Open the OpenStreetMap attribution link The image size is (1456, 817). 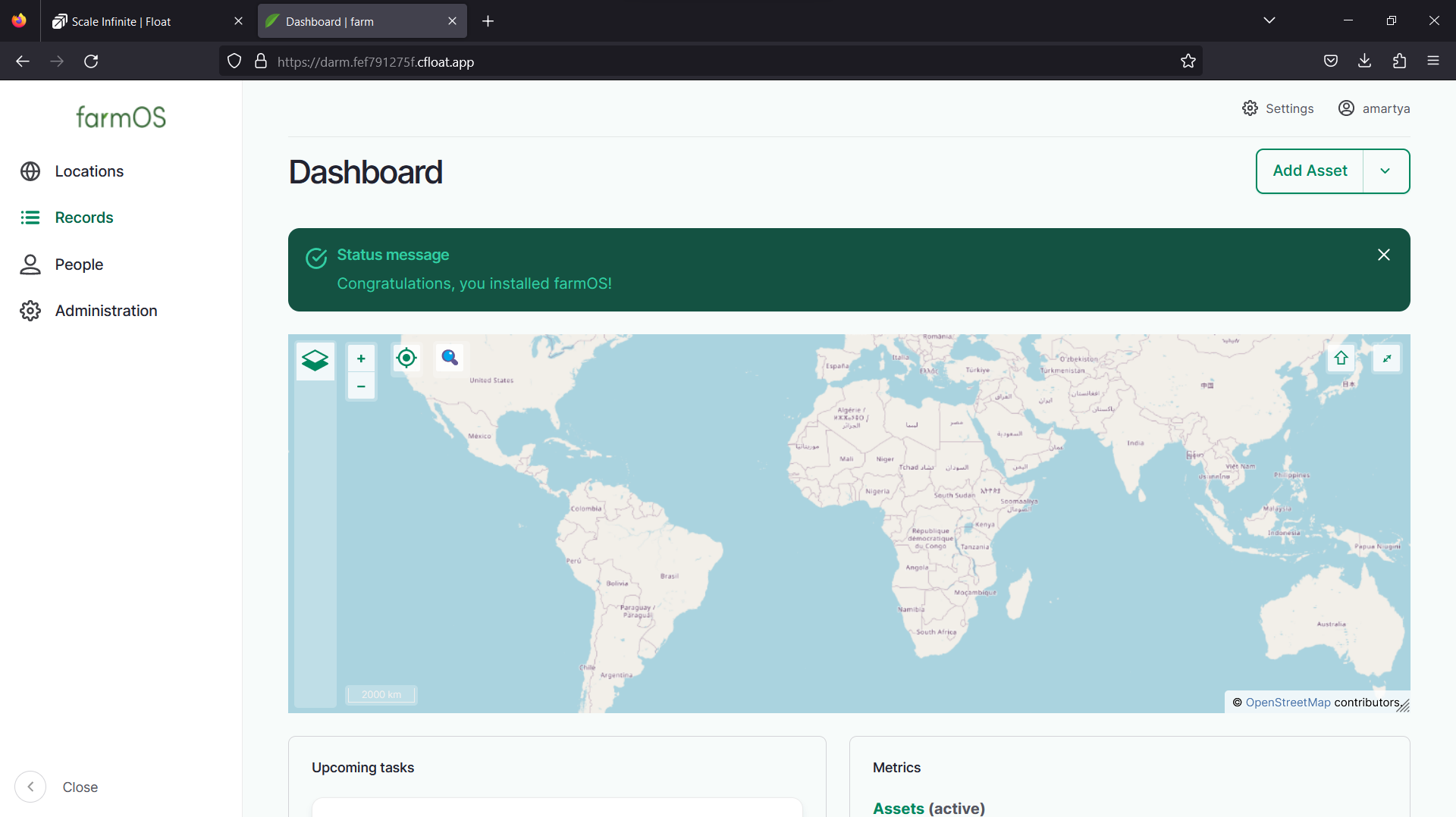coord(1288,703)
